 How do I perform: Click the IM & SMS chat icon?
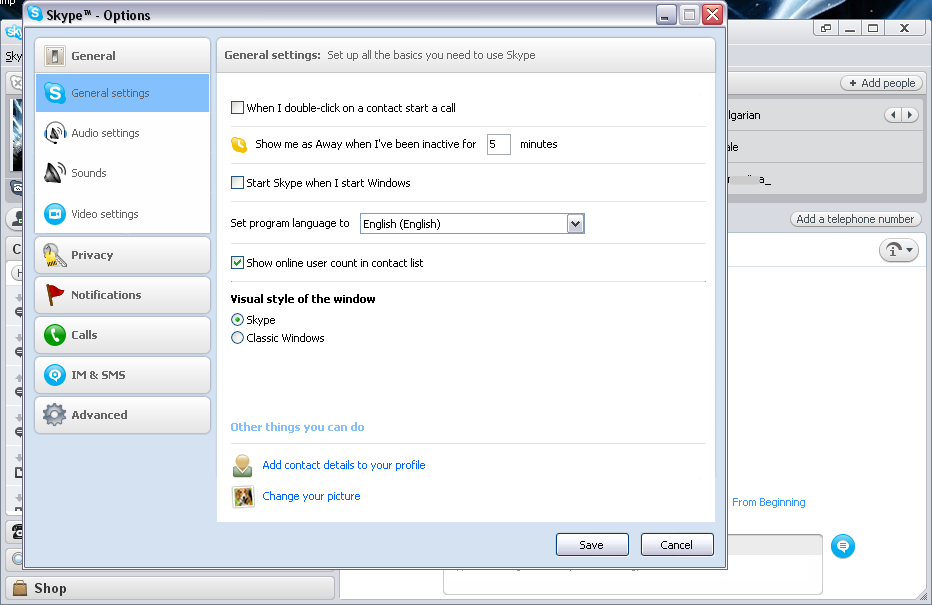pyautogui.click(x=55, y=375)
